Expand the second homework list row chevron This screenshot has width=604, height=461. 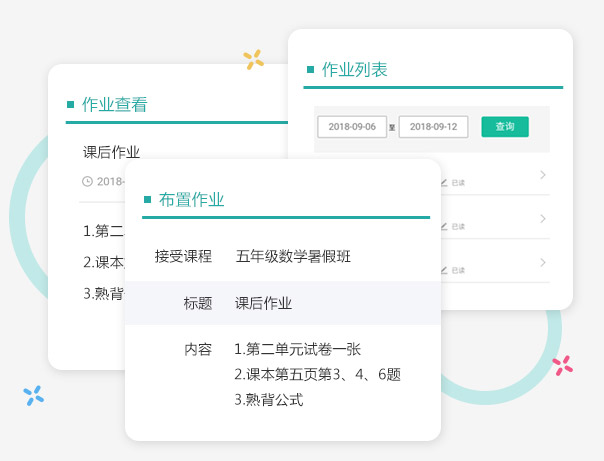(x=543, y=218)
